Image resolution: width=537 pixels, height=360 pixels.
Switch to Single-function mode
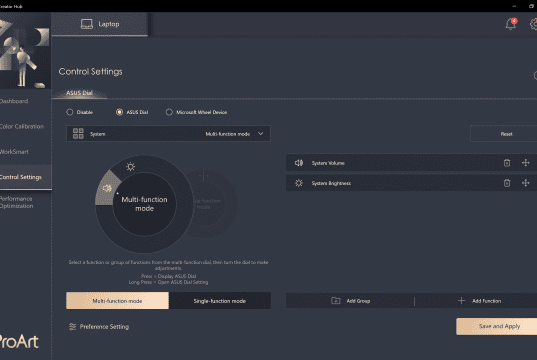(x=220, y=301)
